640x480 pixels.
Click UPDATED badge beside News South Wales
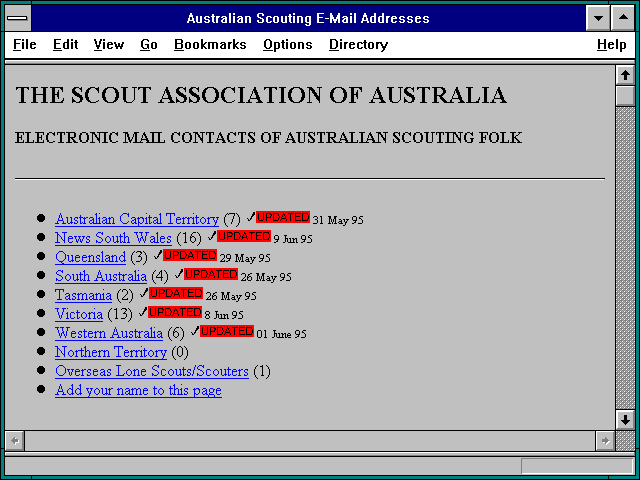coord(244,236)
